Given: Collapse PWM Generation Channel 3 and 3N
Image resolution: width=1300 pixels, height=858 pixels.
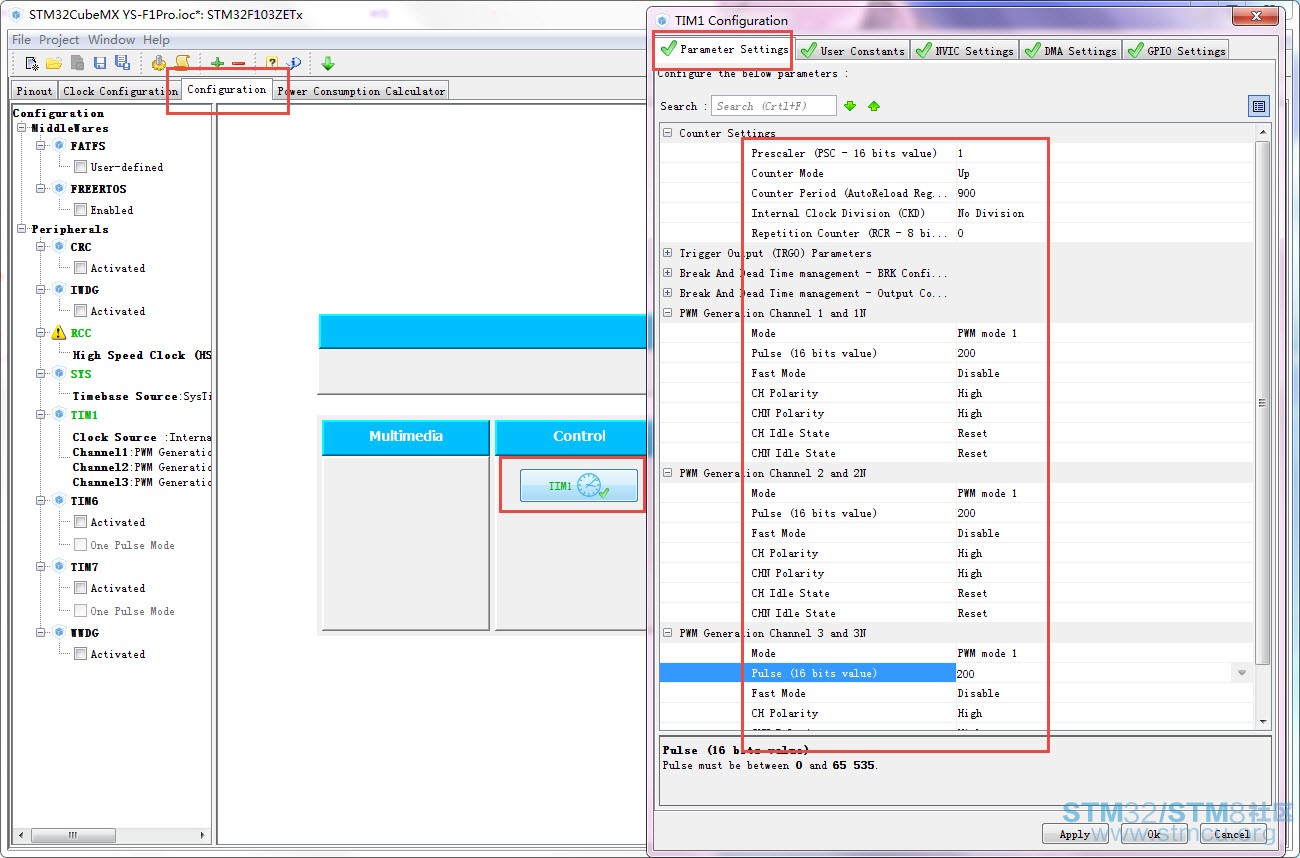Looking at the screenshot, I should click(667, 633).
